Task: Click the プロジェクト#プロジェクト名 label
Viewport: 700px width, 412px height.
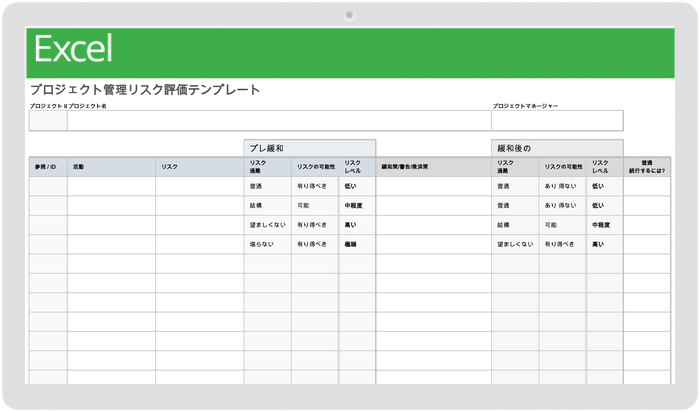Action: (x=68, y=106)
